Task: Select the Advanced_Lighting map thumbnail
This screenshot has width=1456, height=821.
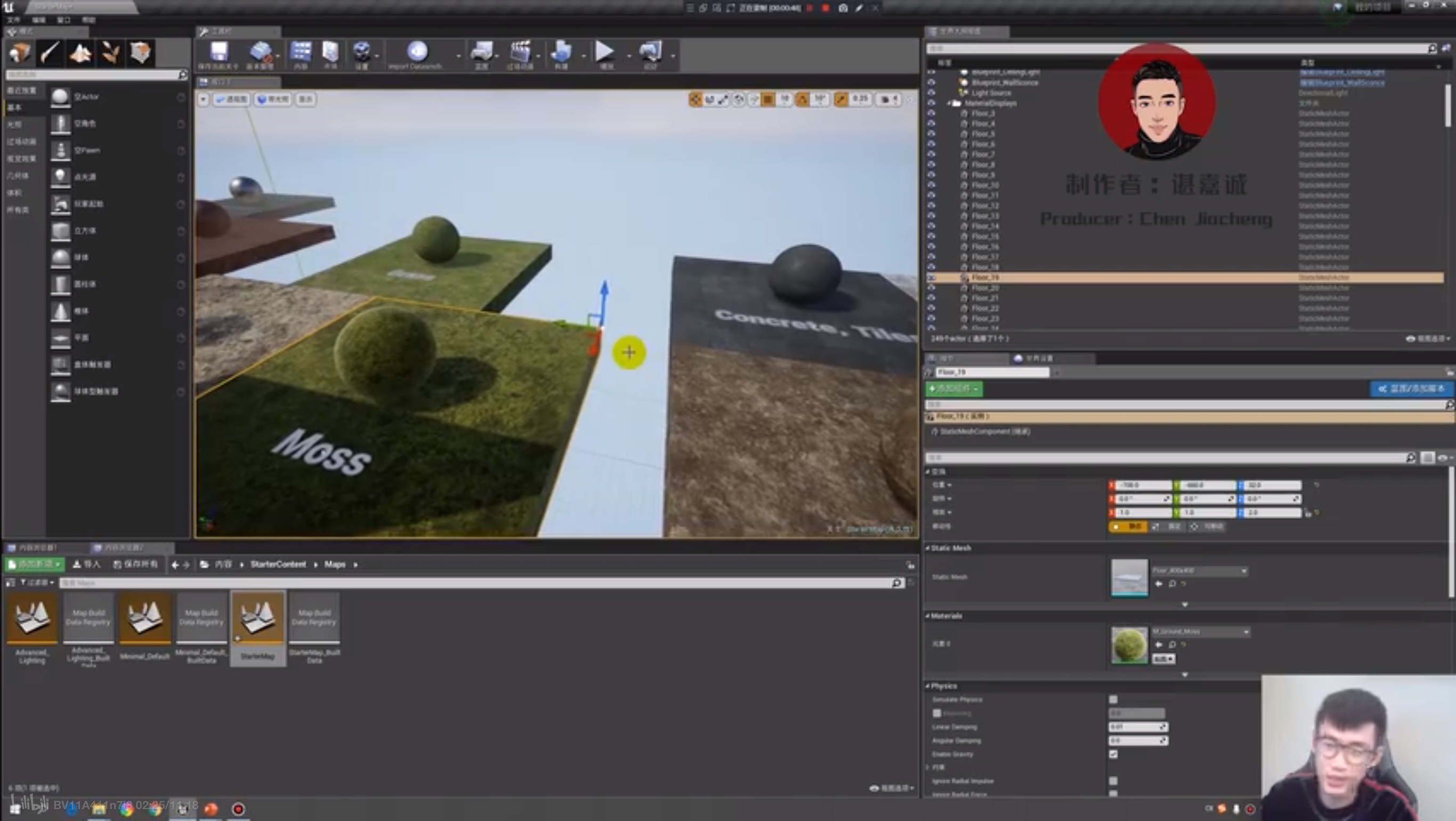Action: tap(32, 619)
